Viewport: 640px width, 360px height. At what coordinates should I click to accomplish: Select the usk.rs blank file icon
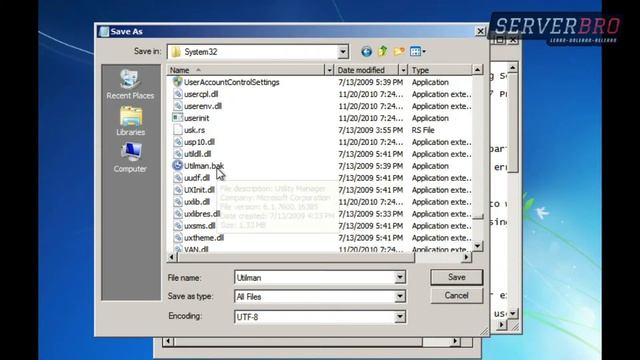coord(178,130)
